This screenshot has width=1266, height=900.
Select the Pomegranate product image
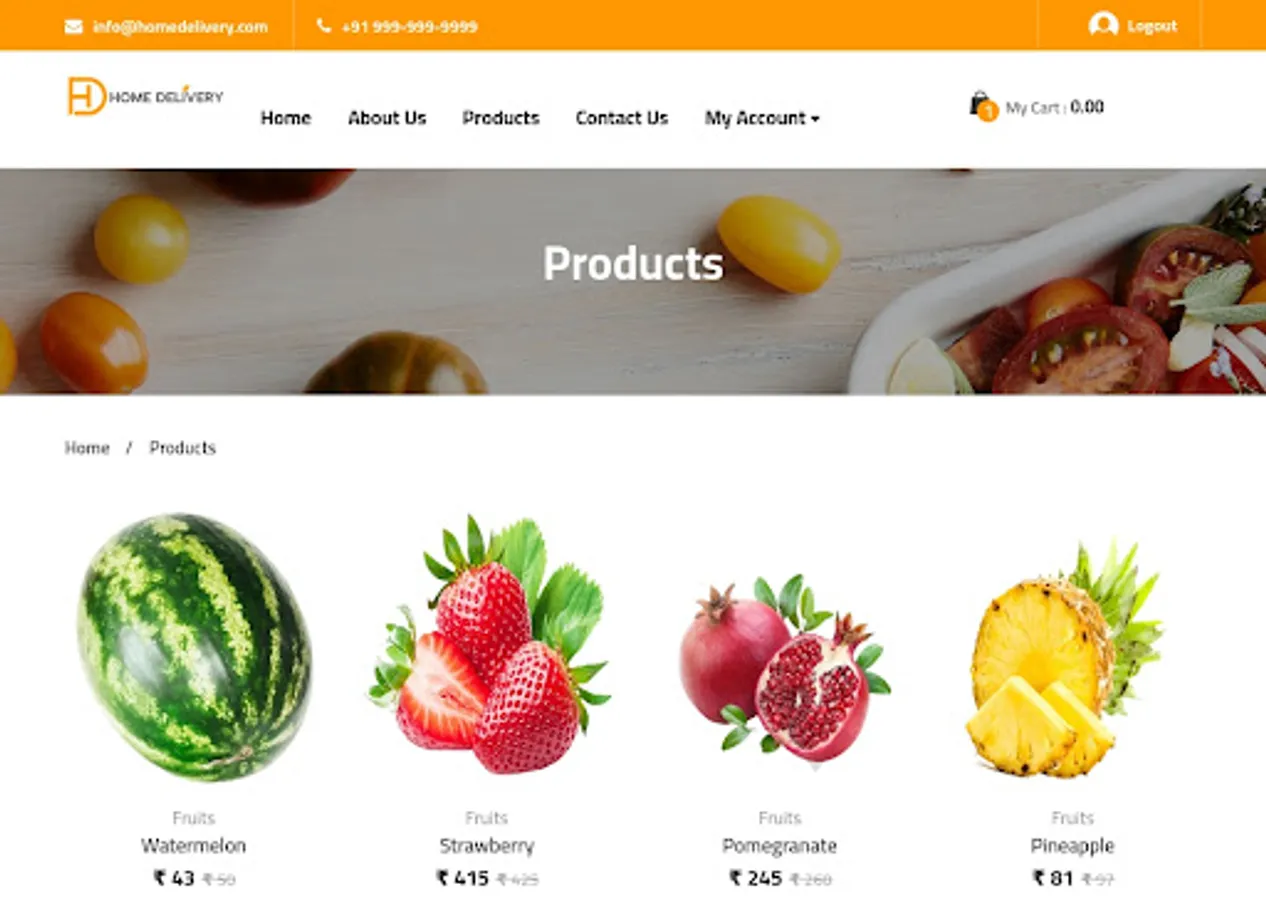783,666
